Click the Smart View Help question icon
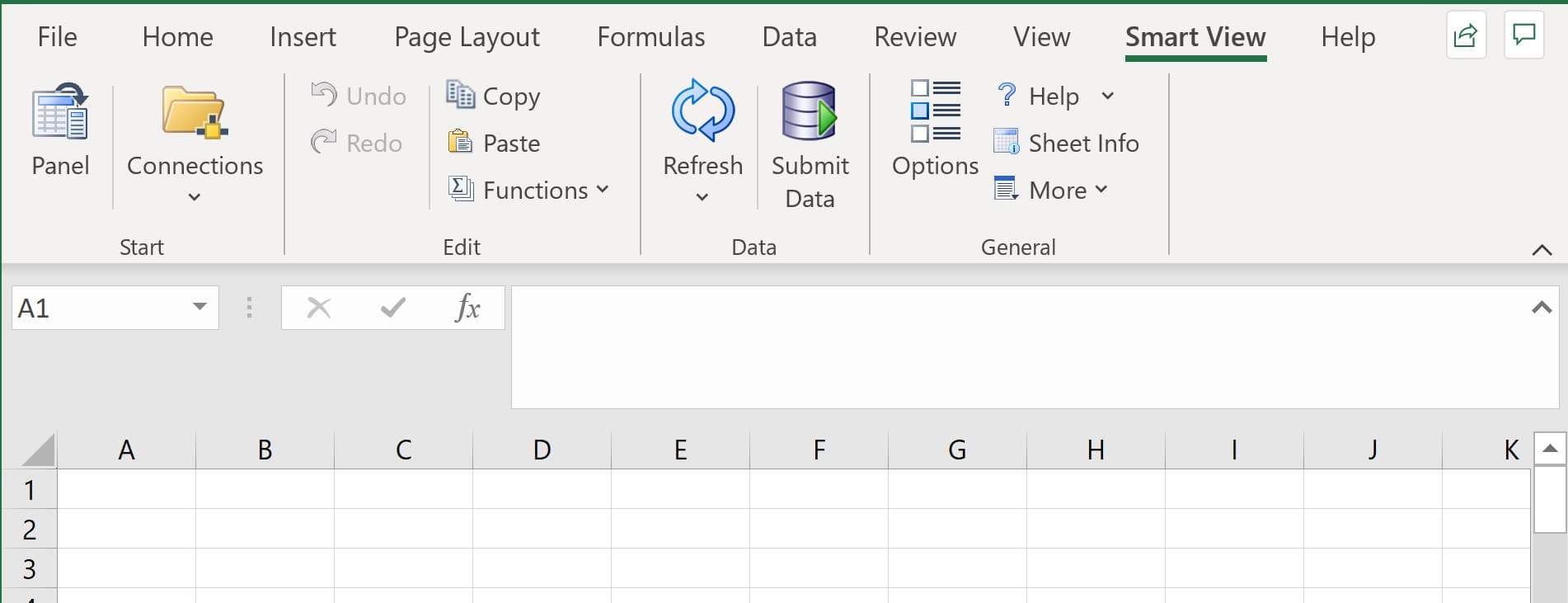1568x603 pixels. click(x=1007, y=94)
